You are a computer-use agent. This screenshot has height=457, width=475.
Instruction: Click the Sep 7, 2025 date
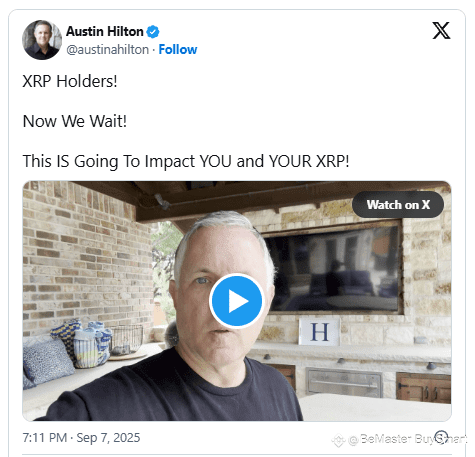[108, 437]
